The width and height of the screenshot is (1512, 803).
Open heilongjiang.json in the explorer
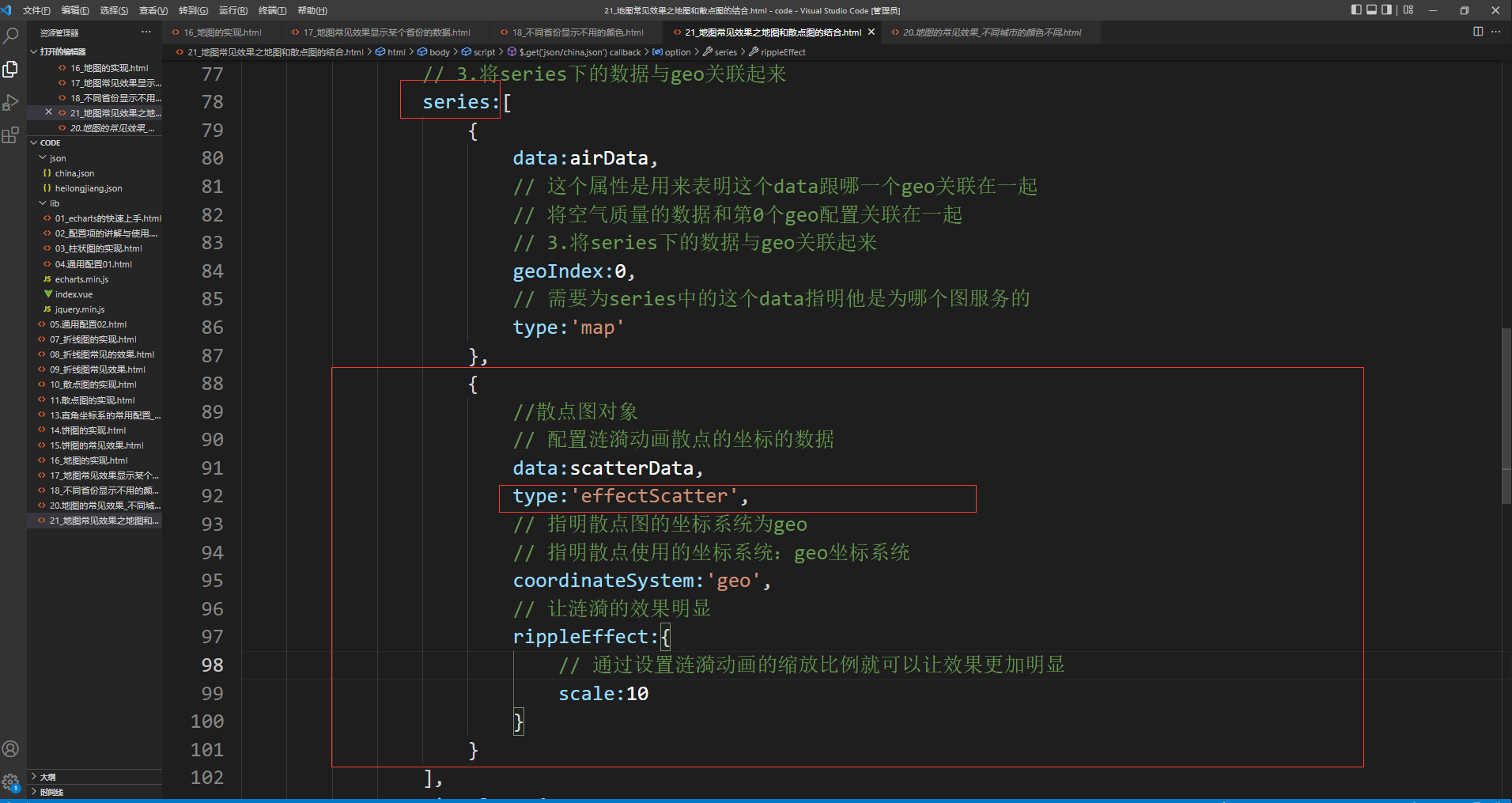coord(89,188)
